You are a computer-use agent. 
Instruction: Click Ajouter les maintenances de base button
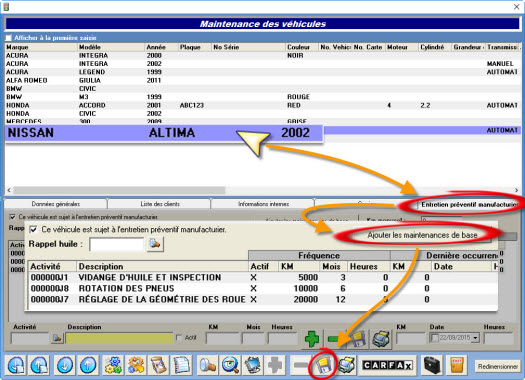(x=422, y=235)
